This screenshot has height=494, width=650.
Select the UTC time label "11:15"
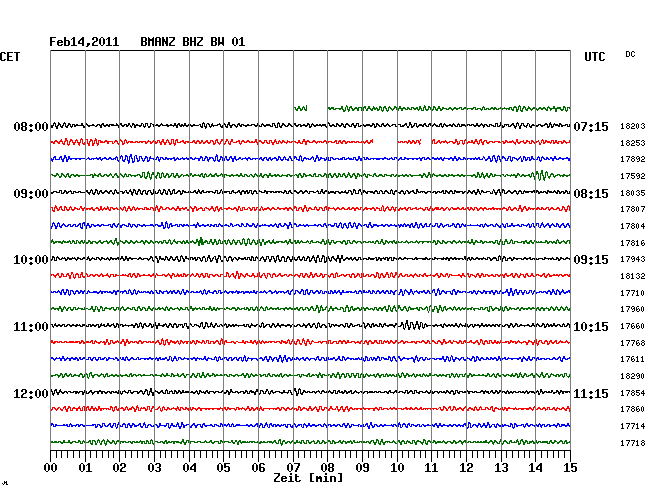pos(591,393)
